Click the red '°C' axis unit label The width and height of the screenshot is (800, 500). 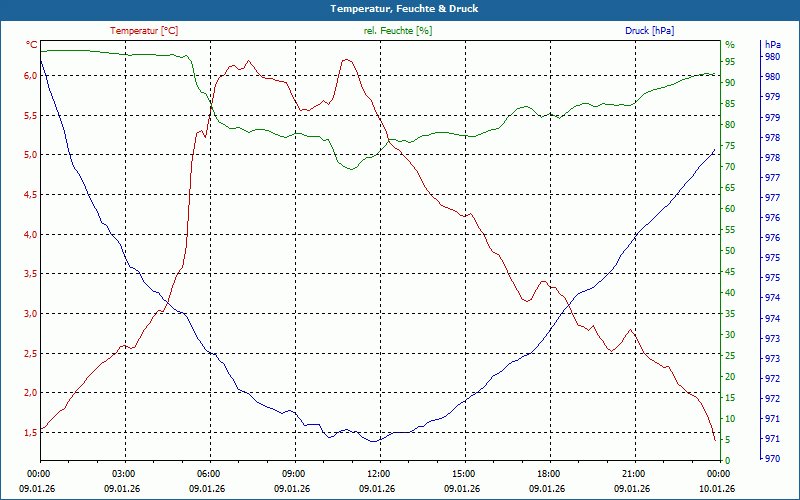pyautogui.click(x=32, y=45)
